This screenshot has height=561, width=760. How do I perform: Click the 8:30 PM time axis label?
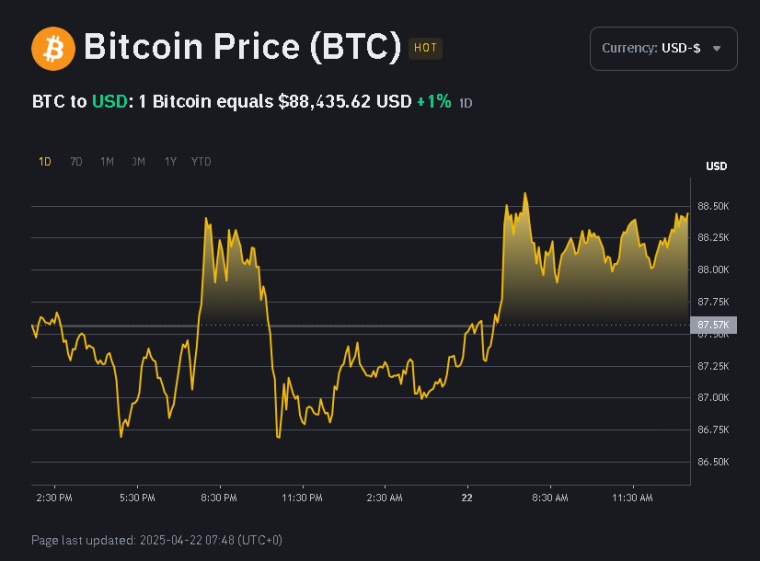[x=219, y=497]
